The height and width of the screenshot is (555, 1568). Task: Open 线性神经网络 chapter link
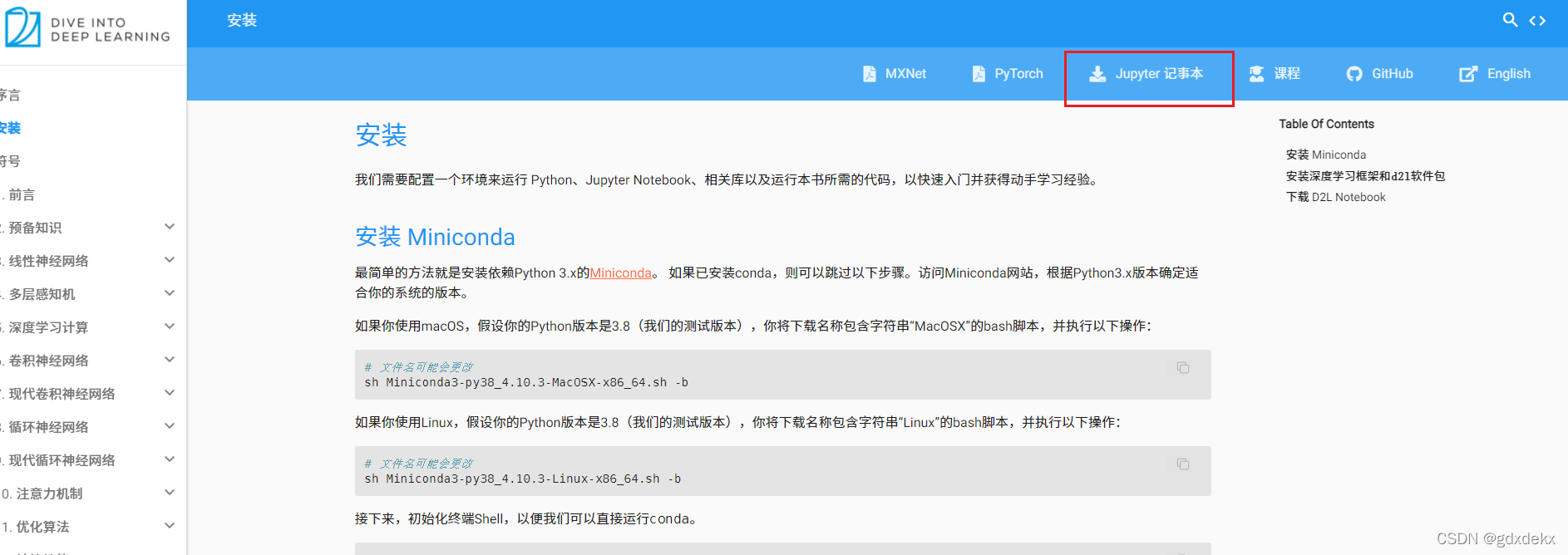point(45,261)
